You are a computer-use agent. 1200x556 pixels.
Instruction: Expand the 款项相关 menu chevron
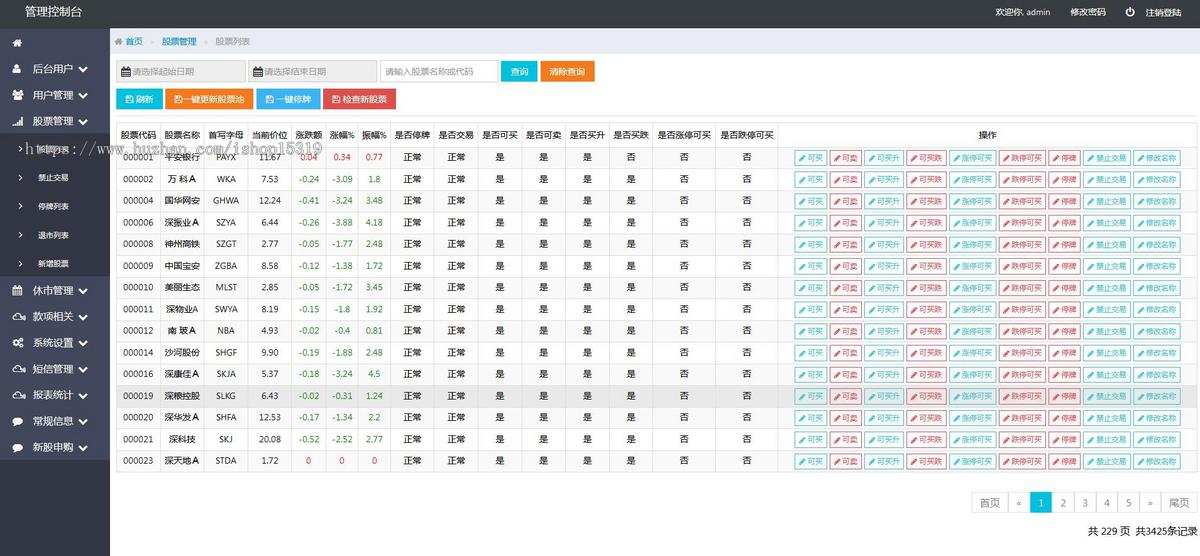[83, 318]
